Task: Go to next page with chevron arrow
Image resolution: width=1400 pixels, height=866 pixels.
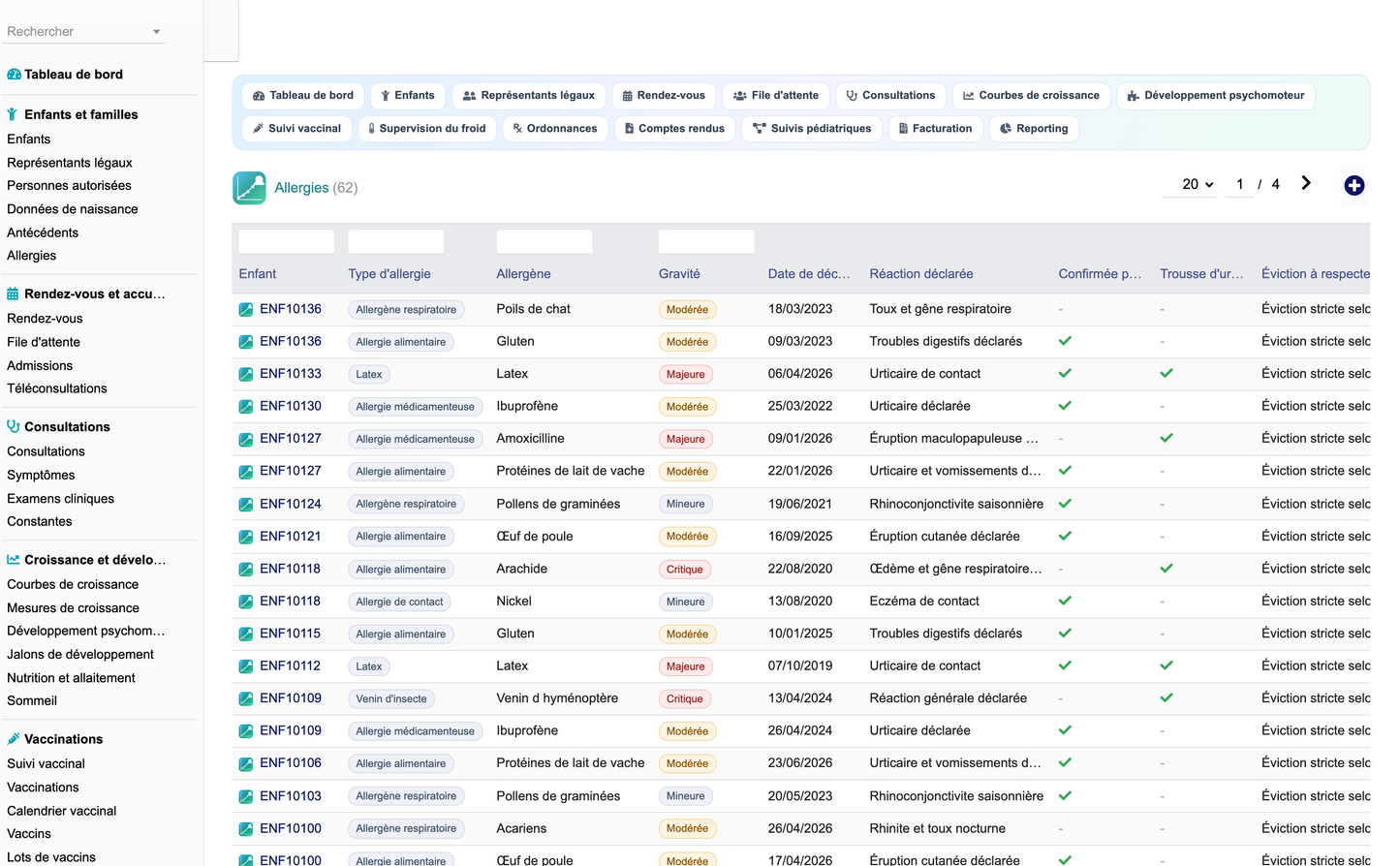Action: point(1306,183)
